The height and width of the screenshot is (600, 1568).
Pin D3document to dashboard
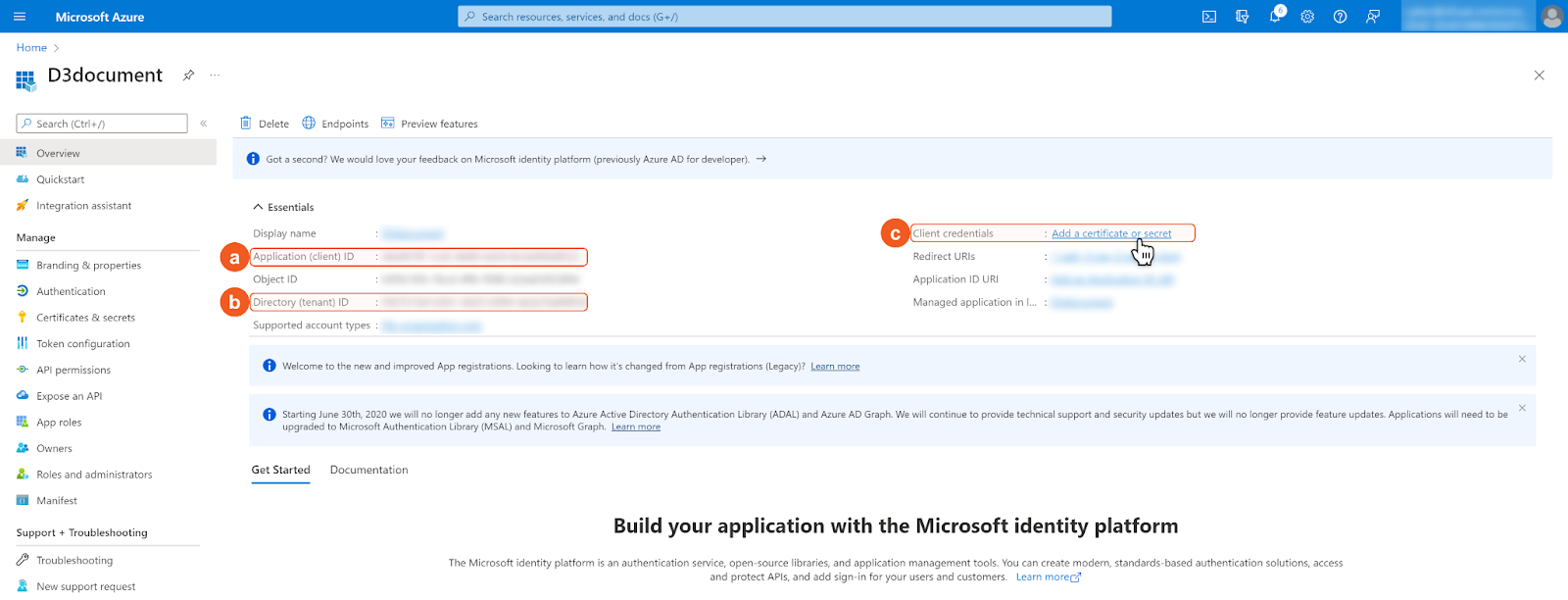click(x=188, y=75)
